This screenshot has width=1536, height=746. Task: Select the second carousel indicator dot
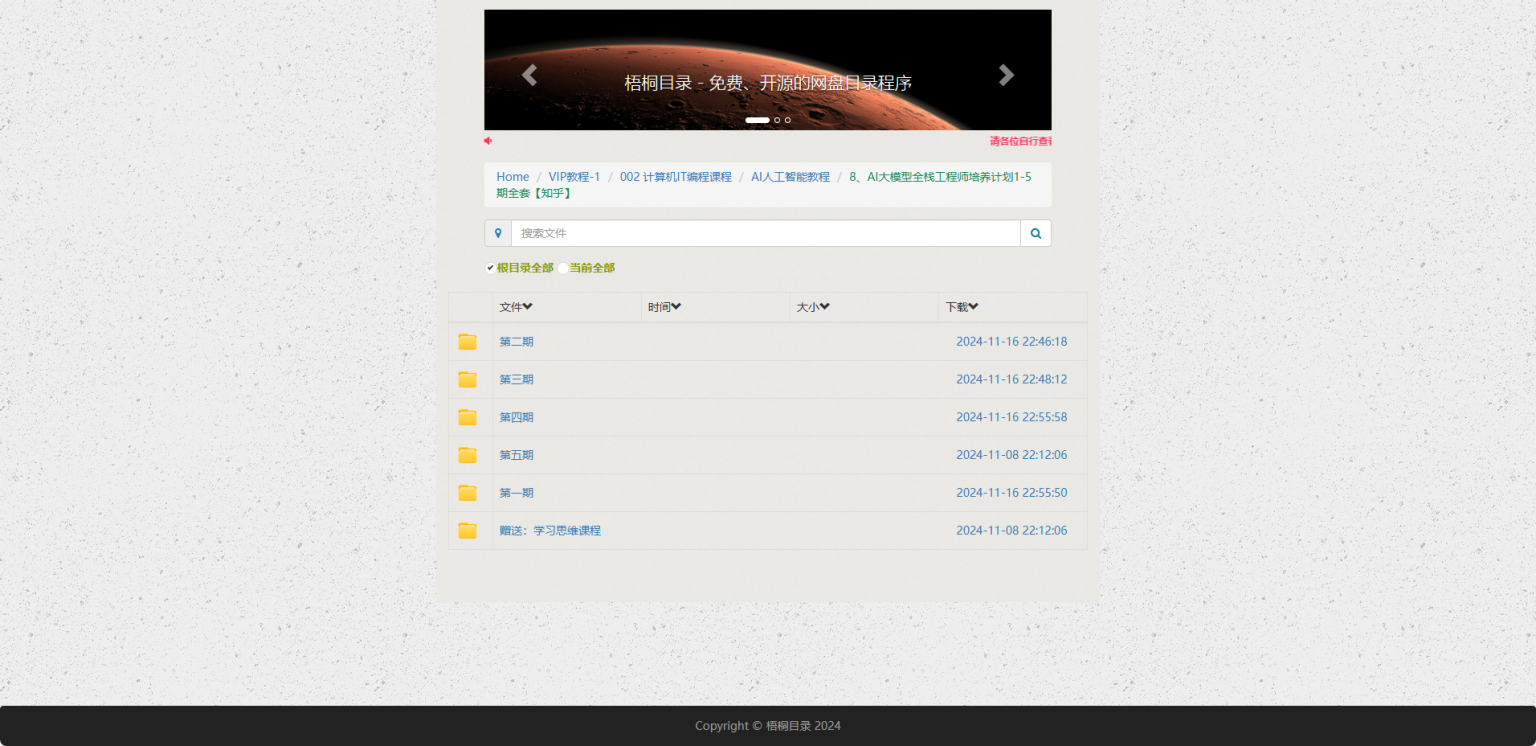[777, 120]
